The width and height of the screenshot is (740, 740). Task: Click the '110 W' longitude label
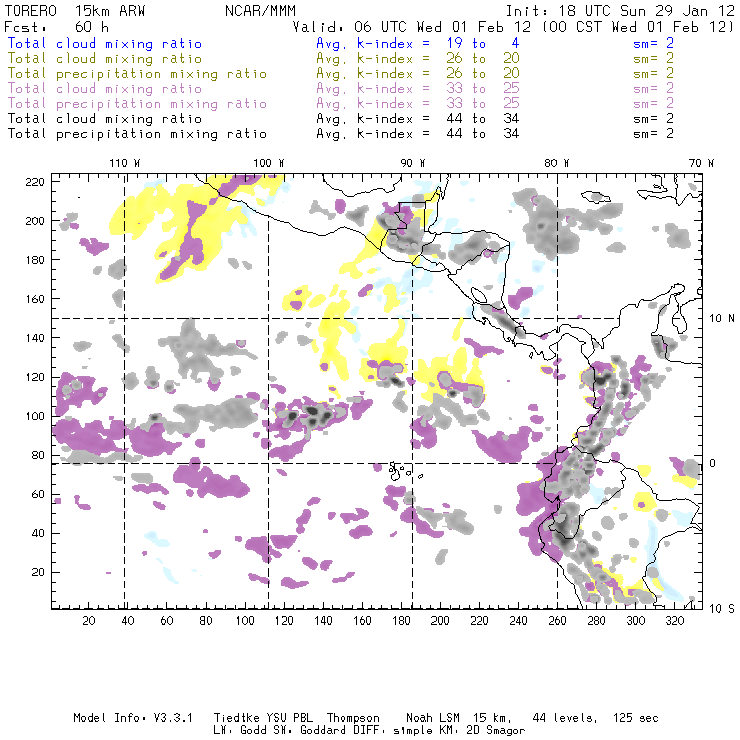click(125, 163)
